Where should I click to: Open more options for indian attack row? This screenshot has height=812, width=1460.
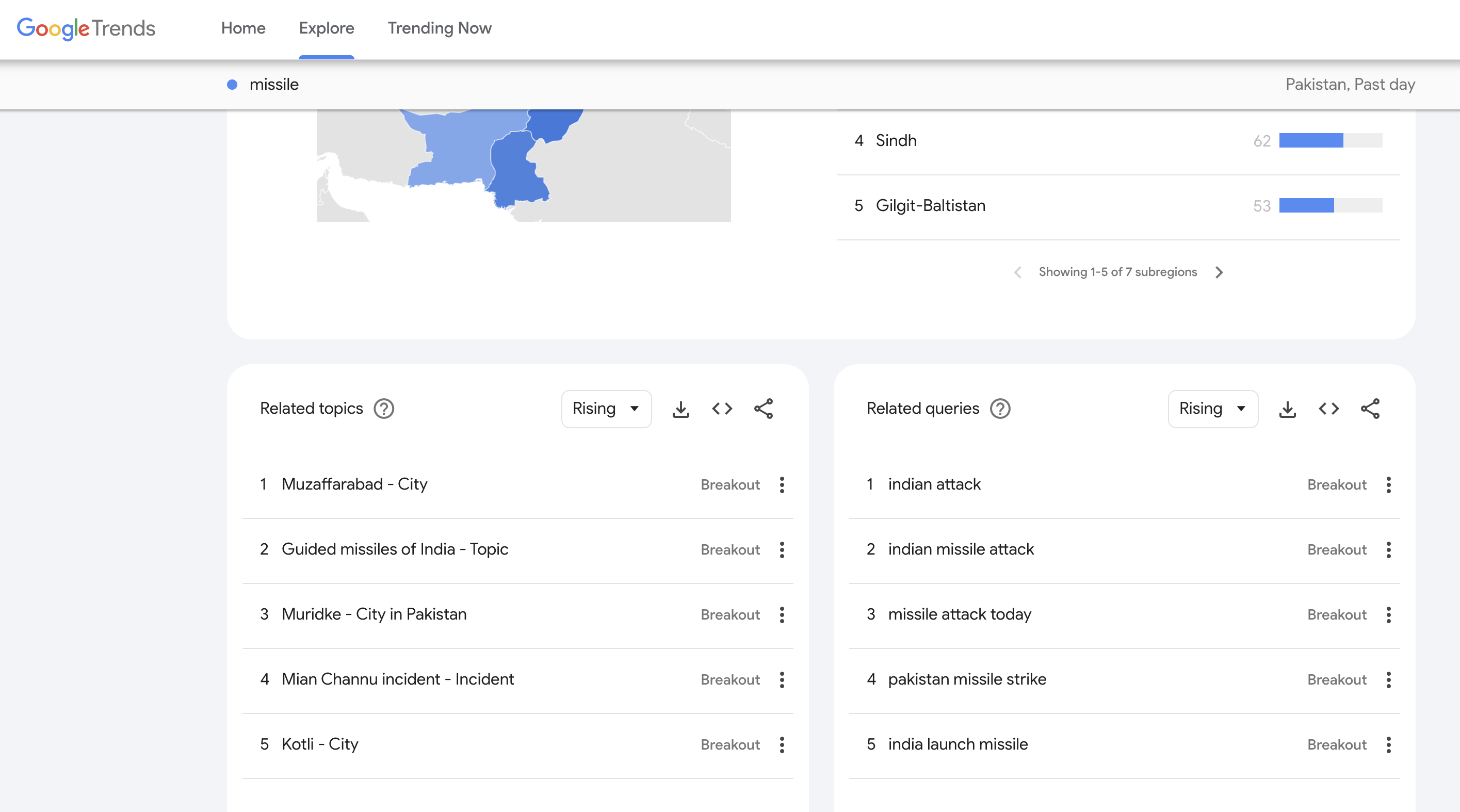click(x=1389, y=485)
